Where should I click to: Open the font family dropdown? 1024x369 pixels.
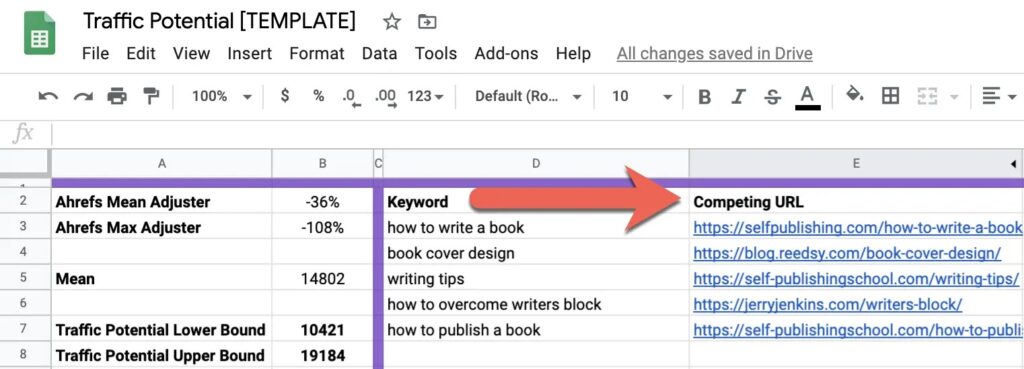click(528, 97)
